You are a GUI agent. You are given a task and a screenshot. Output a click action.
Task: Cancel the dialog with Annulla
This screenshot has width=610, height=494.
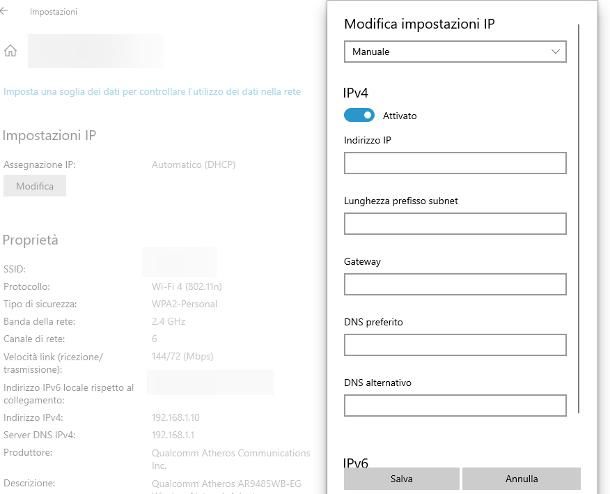(521, 479)
